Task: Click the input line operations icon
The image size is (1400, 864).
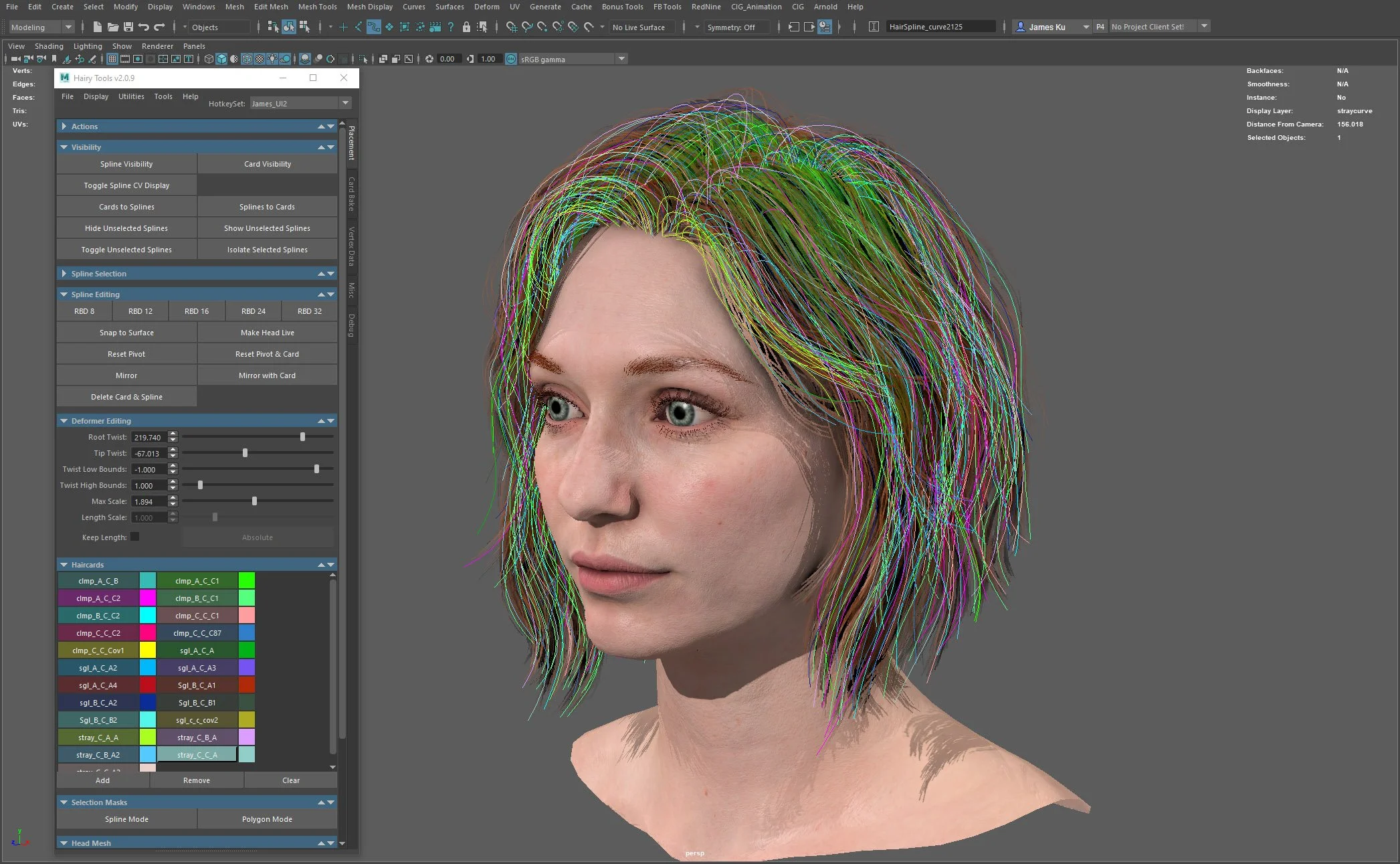Action: 874,27
